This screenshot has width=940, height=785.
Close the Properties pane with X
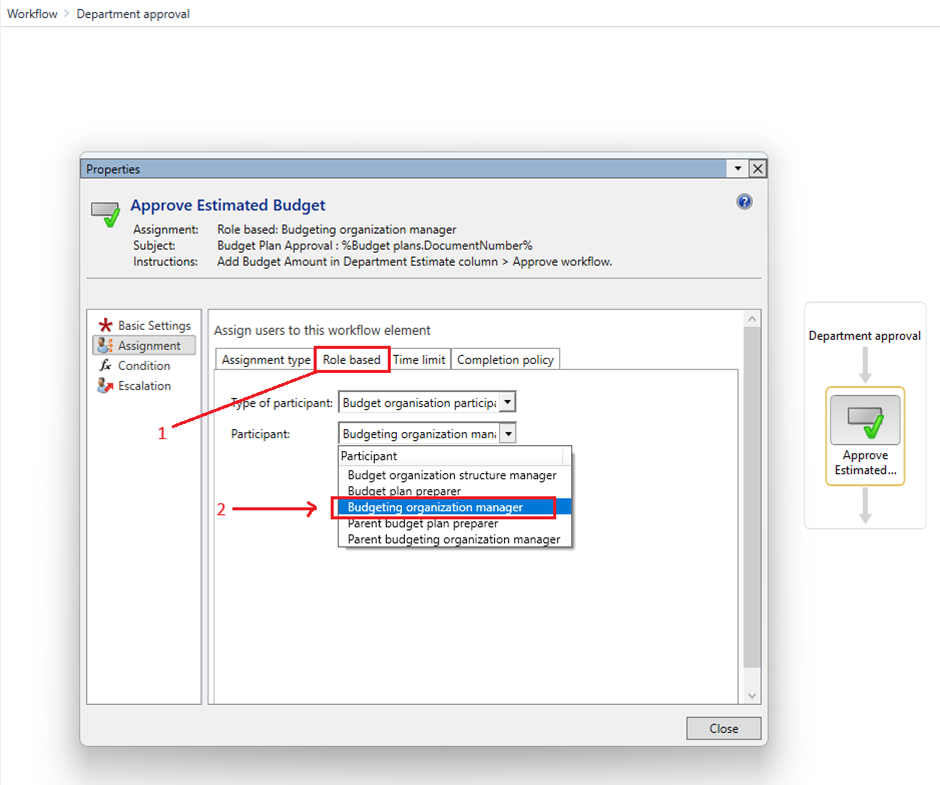[x=758, y=169]
